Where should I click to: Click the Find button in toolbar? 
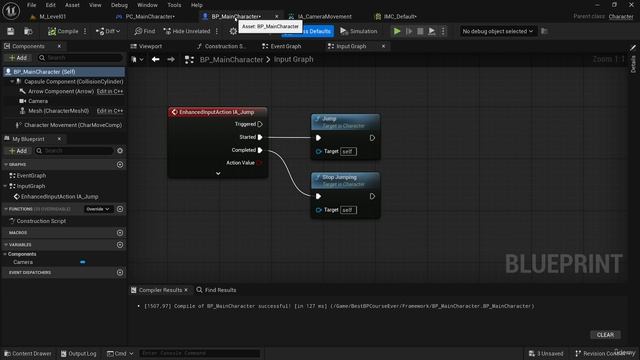click(x=145, y=31)
